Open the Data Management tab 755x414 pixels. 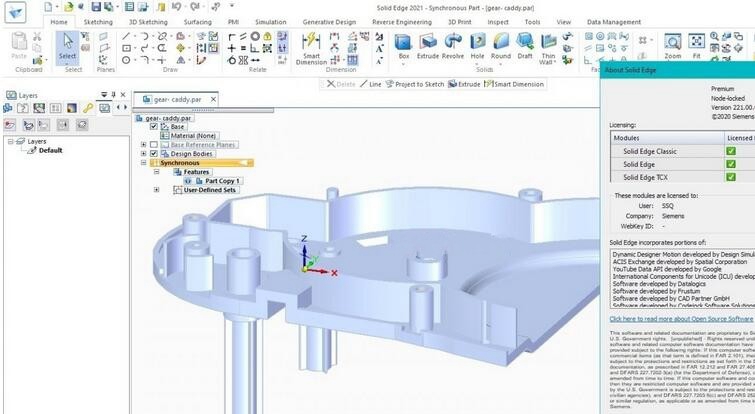614,22
